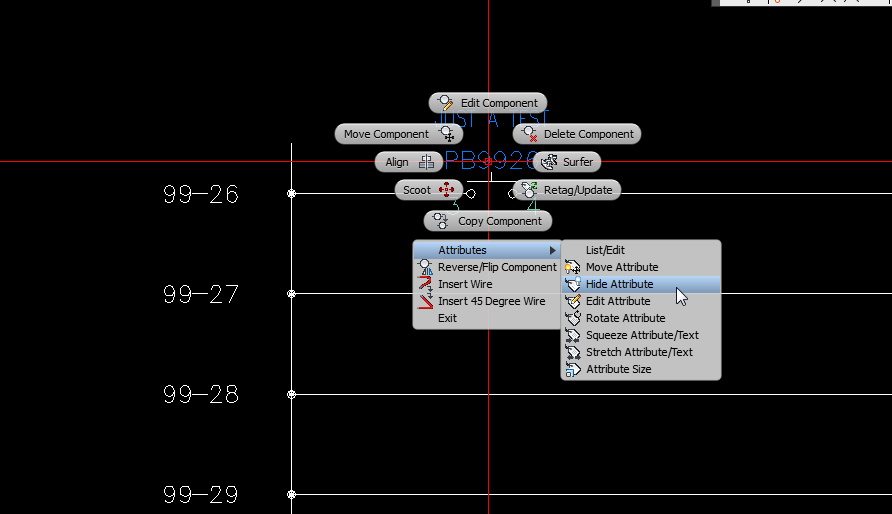Click the line reference 99-28 text
Viewport: 892px width, 514px height.
201,395
